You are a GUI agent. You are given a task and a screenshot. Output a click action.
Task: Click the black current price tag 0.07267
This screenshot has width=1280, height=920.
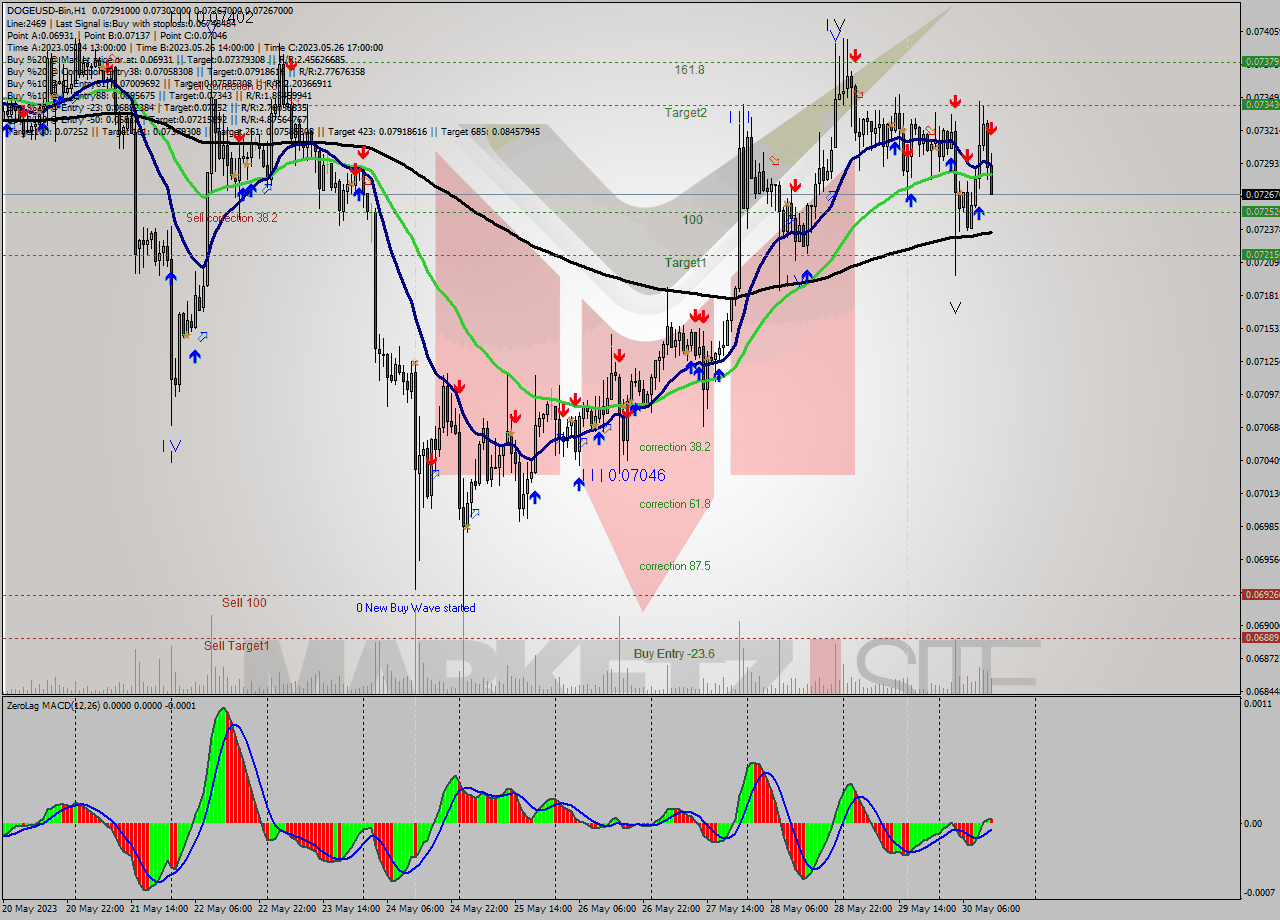pyautogui.click(x=1260, y=195)
